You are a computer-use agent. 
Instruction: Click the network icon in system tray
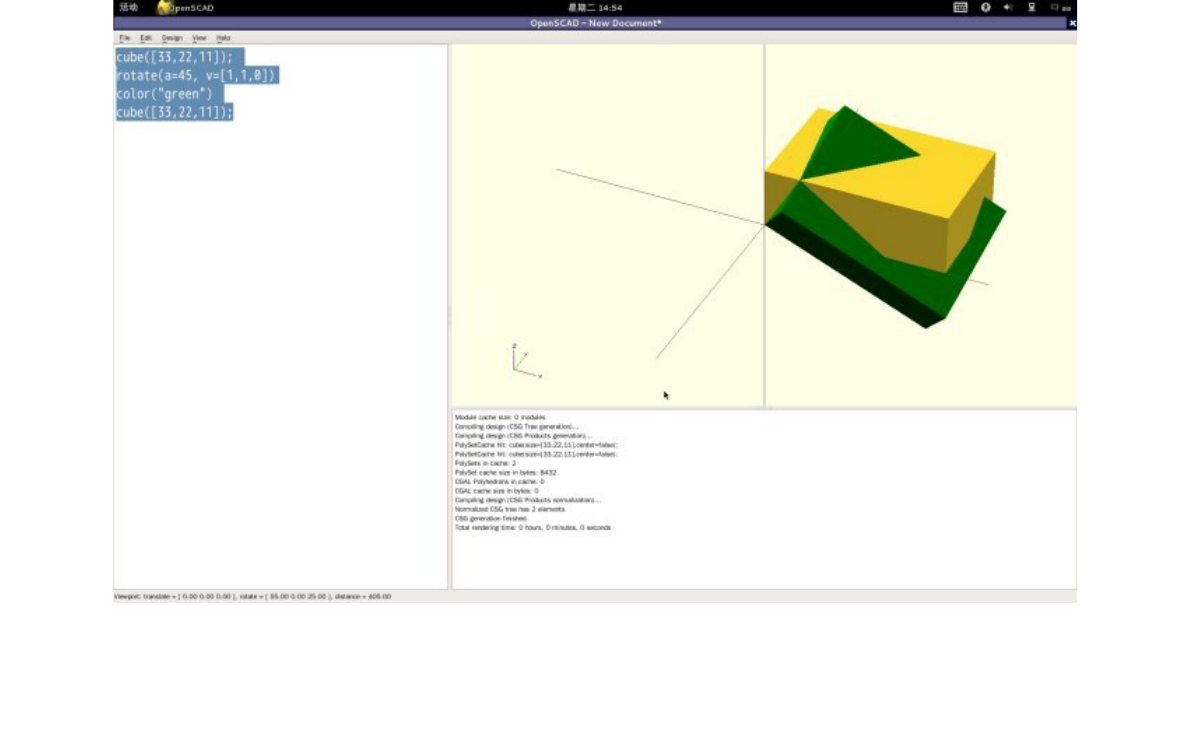(1031, 8)
